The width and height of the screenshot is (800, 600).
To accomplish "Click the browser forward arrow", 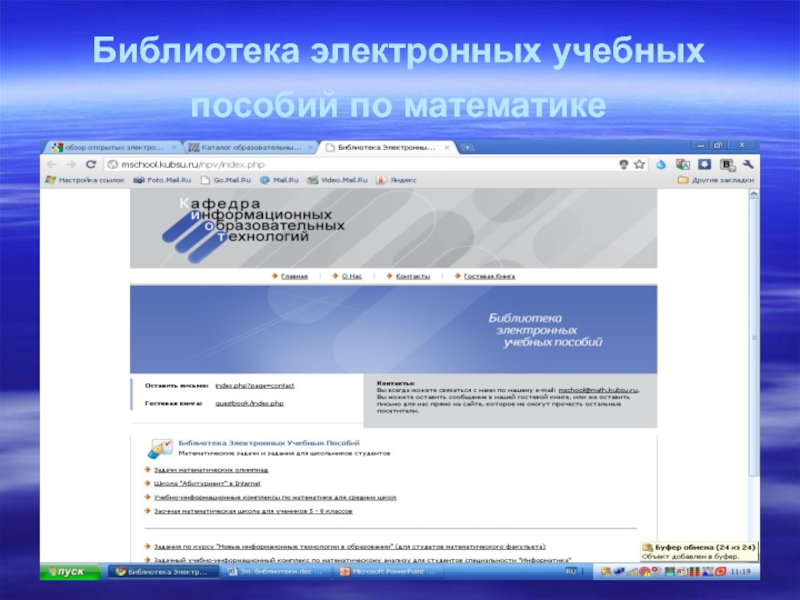I will point(71,164).
